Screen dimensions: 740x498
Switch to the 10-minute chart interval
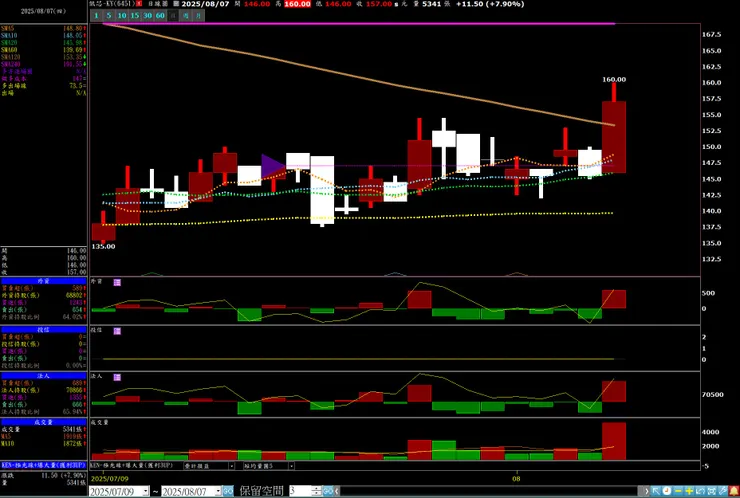tap(122, 16)
